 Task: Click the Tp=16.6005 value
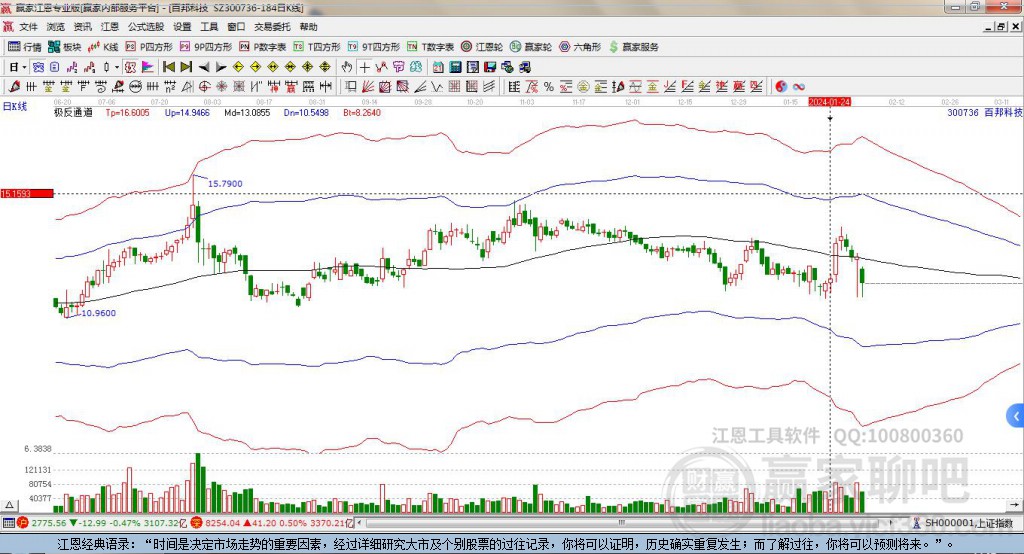pos(127,112)
